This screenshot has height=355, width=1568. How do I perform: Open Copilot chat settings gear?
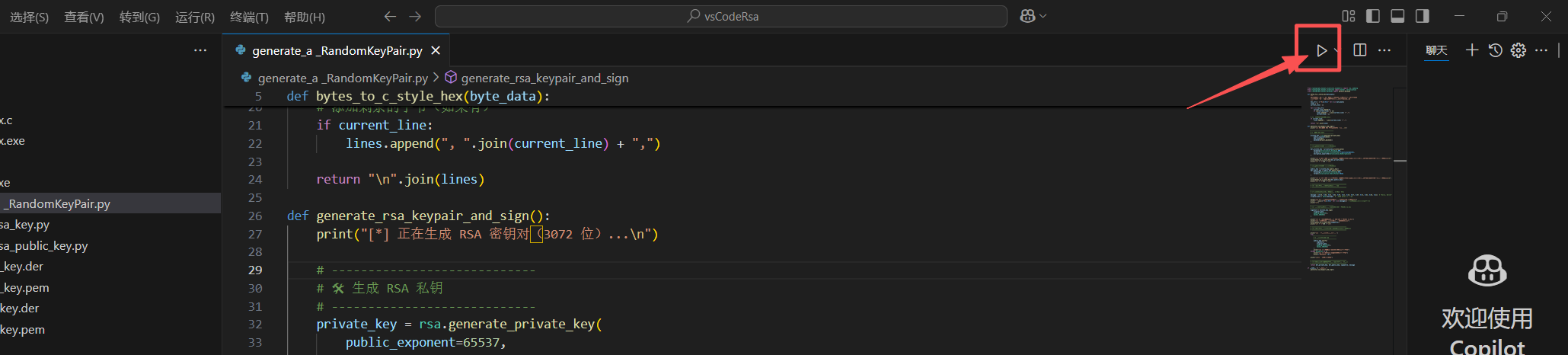coord(1519,50)
